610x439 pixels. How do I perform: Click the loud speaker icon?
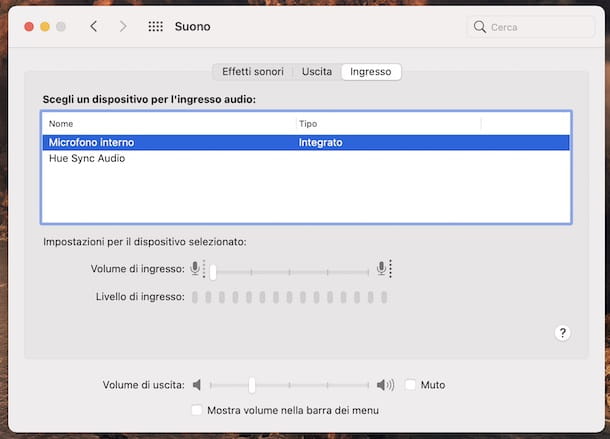[x=385, y=385]
